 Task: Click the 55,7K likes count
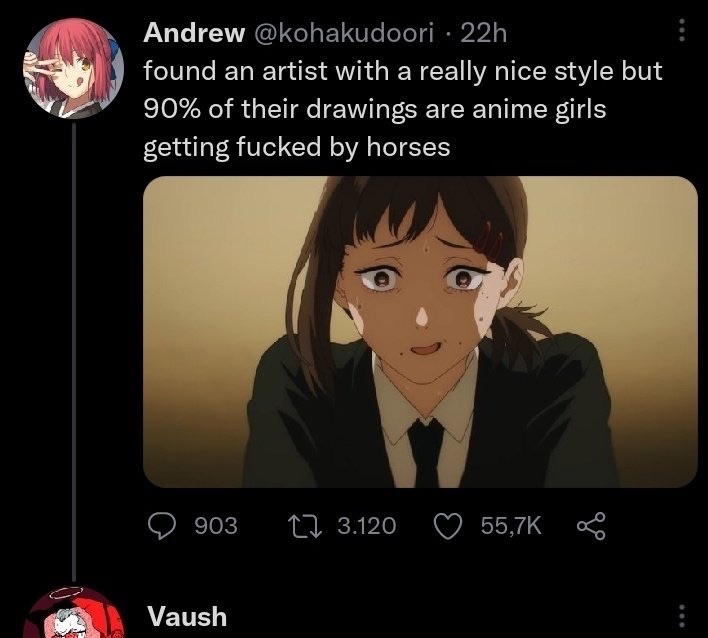click(511, 526)
